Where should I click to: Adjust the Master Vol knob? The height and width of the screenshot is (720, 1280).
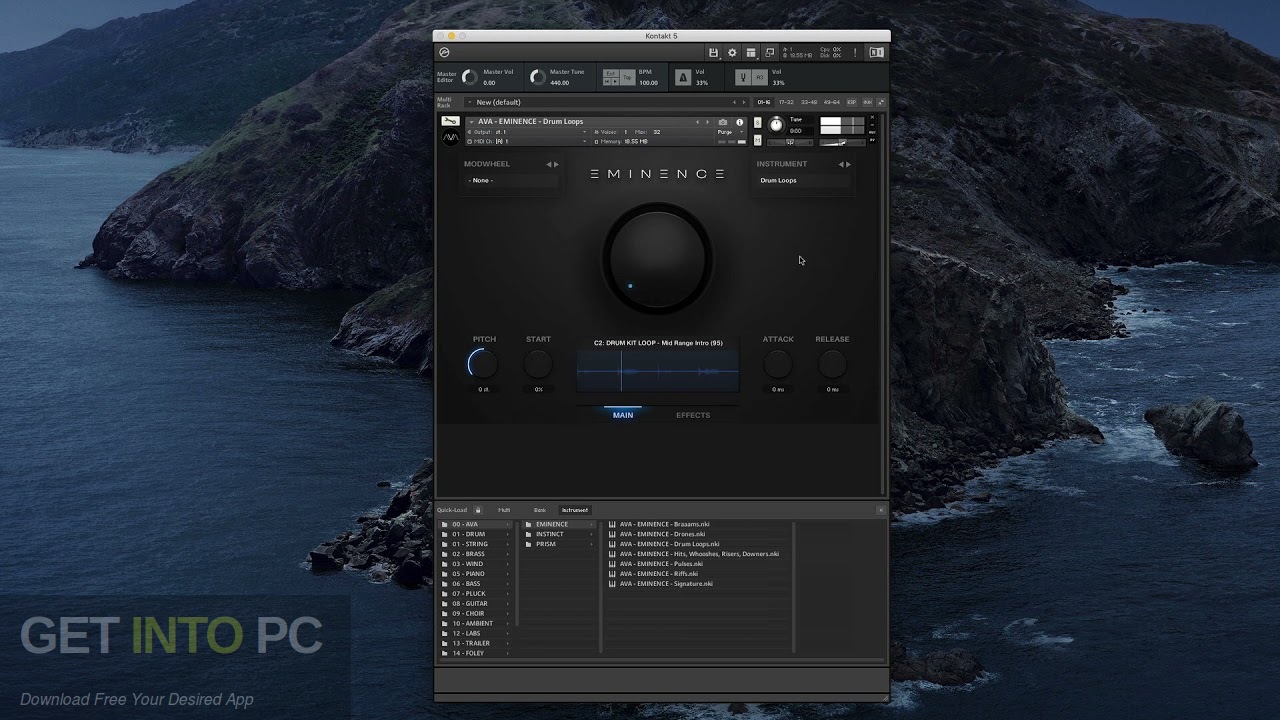click(470, 77)
